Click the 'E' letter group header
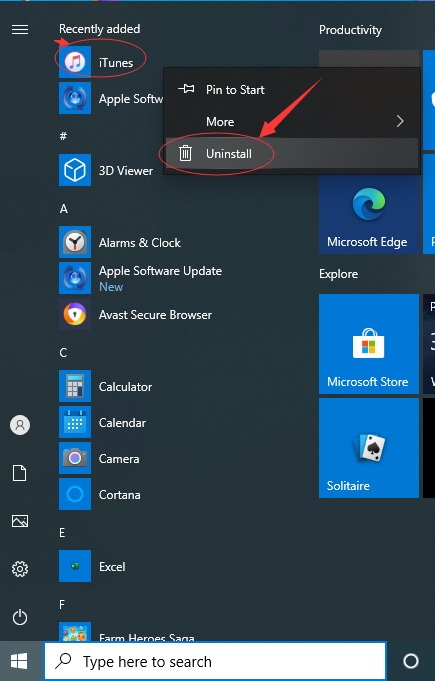Image resolution: width=435 pixels, height=681 pixels. click(62, 533)
